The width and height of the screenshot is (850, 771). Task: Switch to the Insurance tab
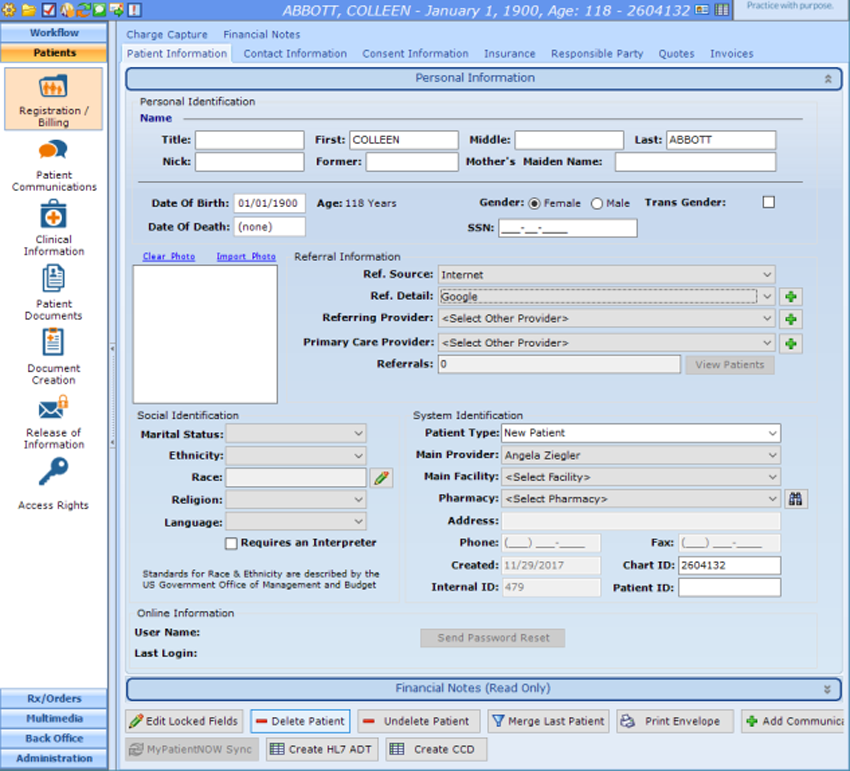pyautogui.click(x=511, y=54)
